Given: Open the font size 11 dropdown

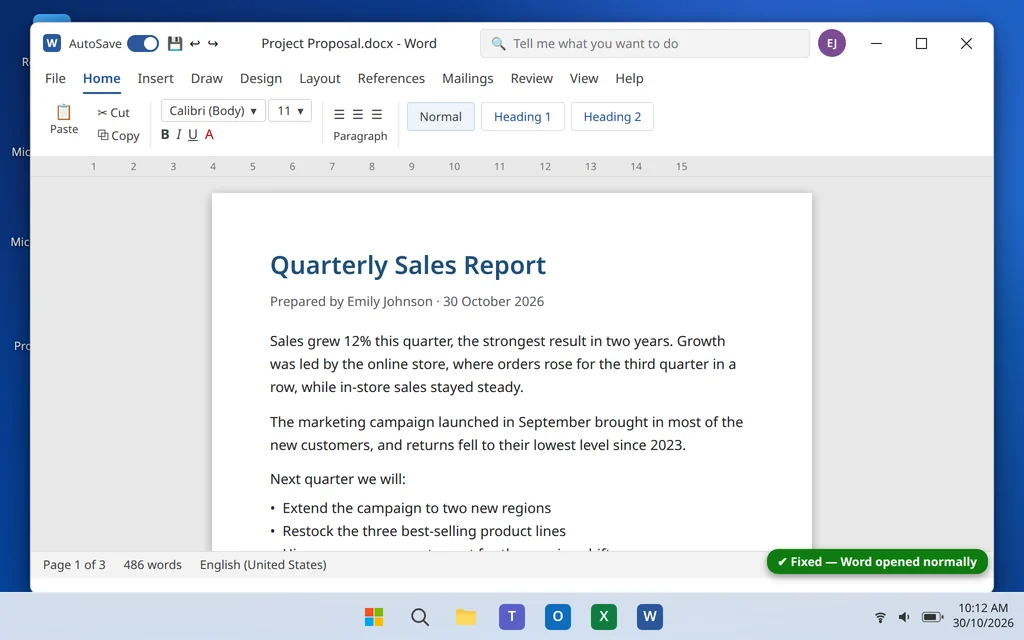Looking at the screenshot, I should click(x=291, y=111).
